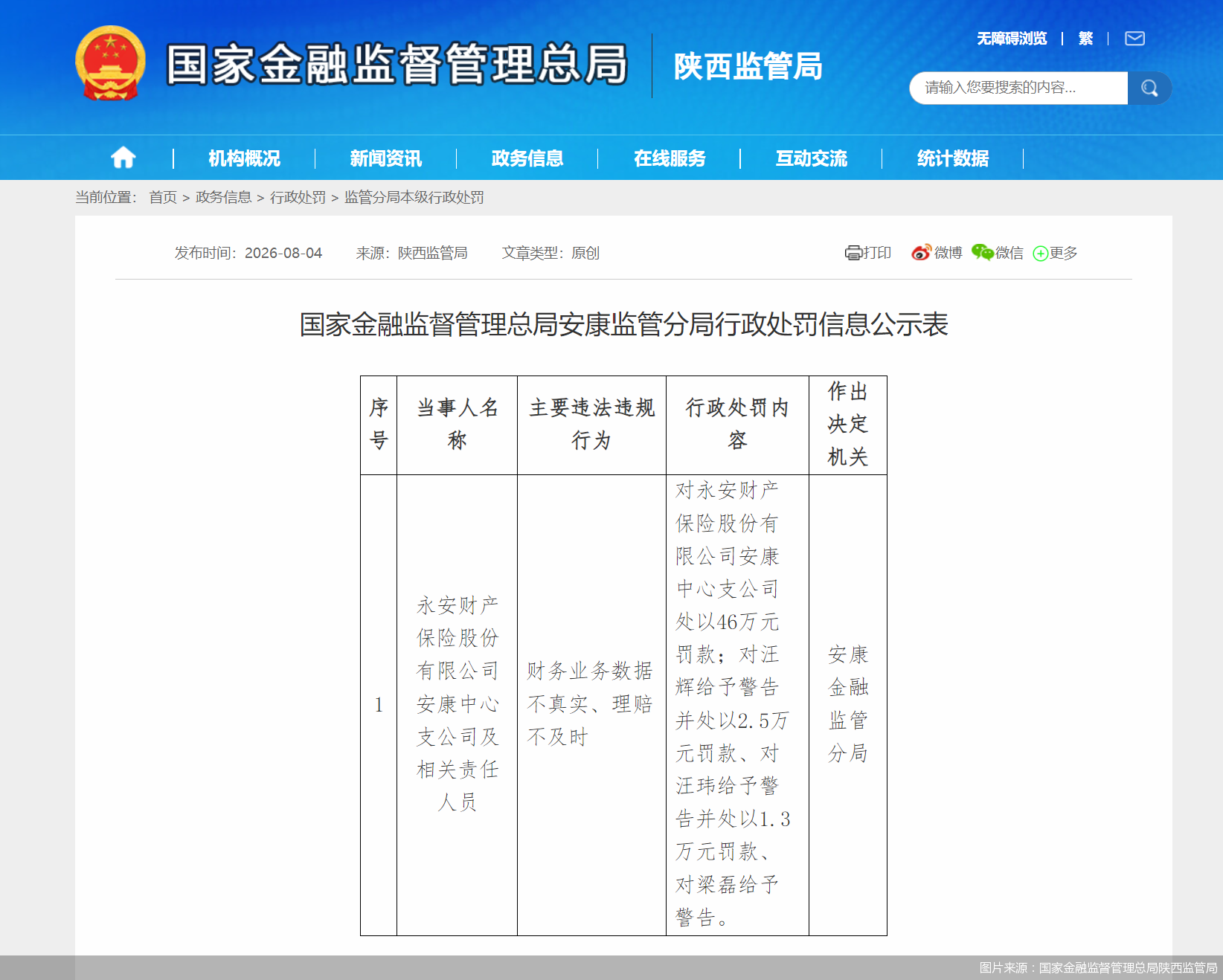Click the 当事人名称 table header

tap(457, 425)
